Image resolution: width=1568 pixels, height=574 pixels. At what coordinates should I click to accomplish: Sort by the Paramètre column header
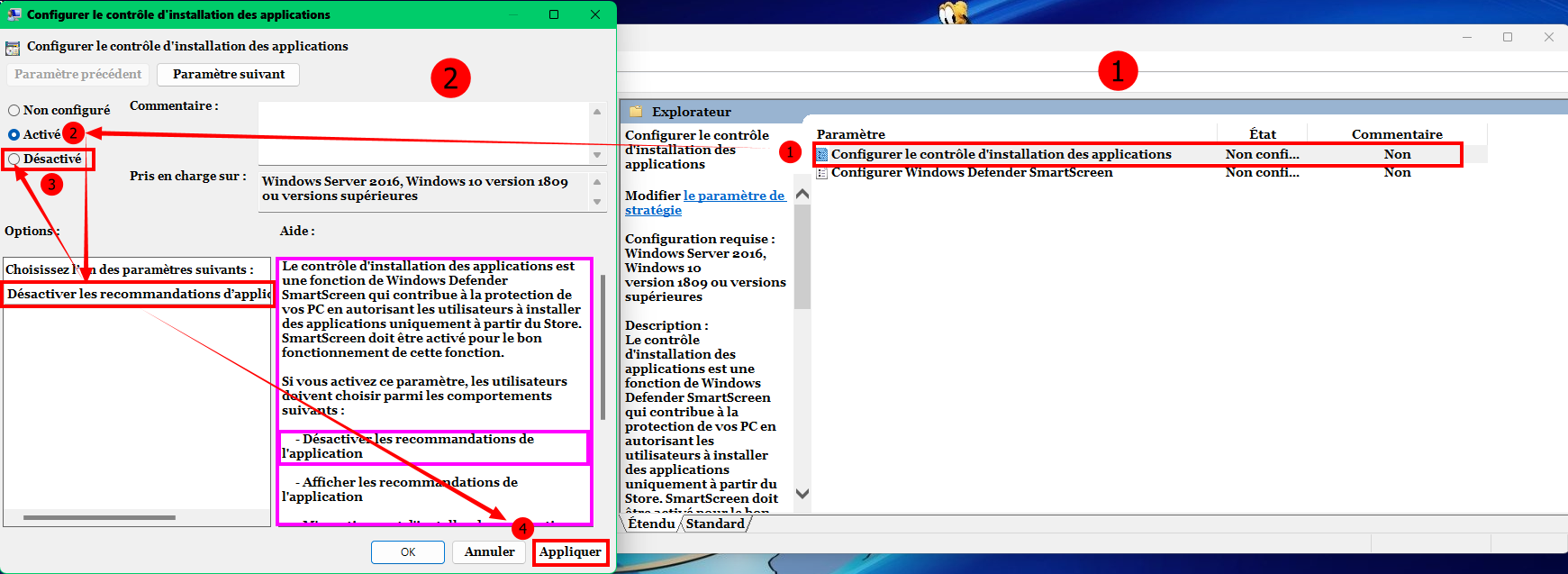[1015, 134]
